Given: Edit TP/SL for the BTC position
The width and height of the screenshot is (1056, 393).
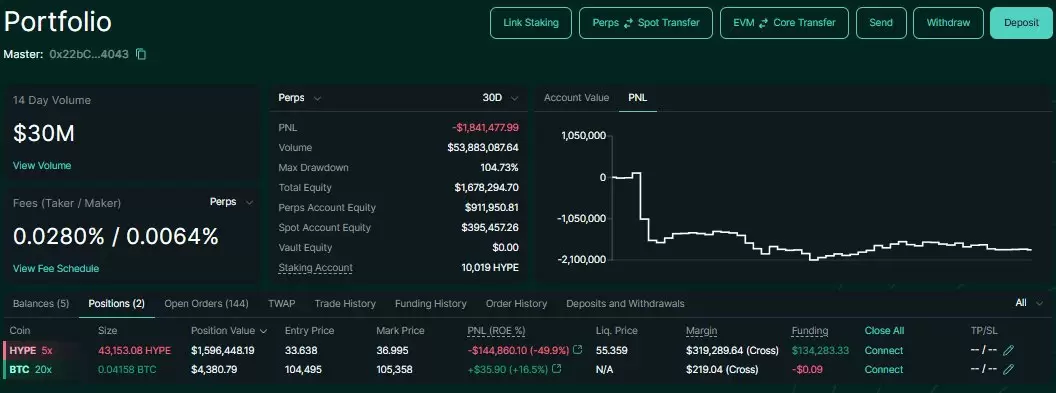Looking at the screenshot, I should coord(1008,369).
